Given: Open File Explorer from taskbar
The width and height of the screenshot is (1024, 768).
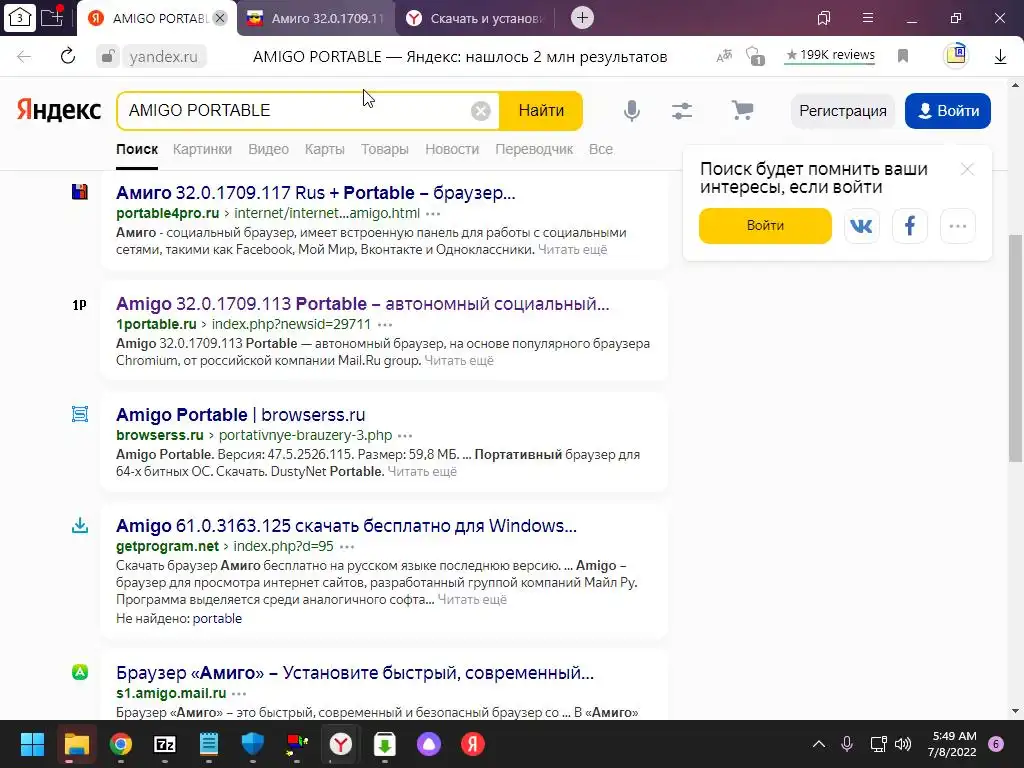Looking at the screenshot, I should tap(76, 744).
